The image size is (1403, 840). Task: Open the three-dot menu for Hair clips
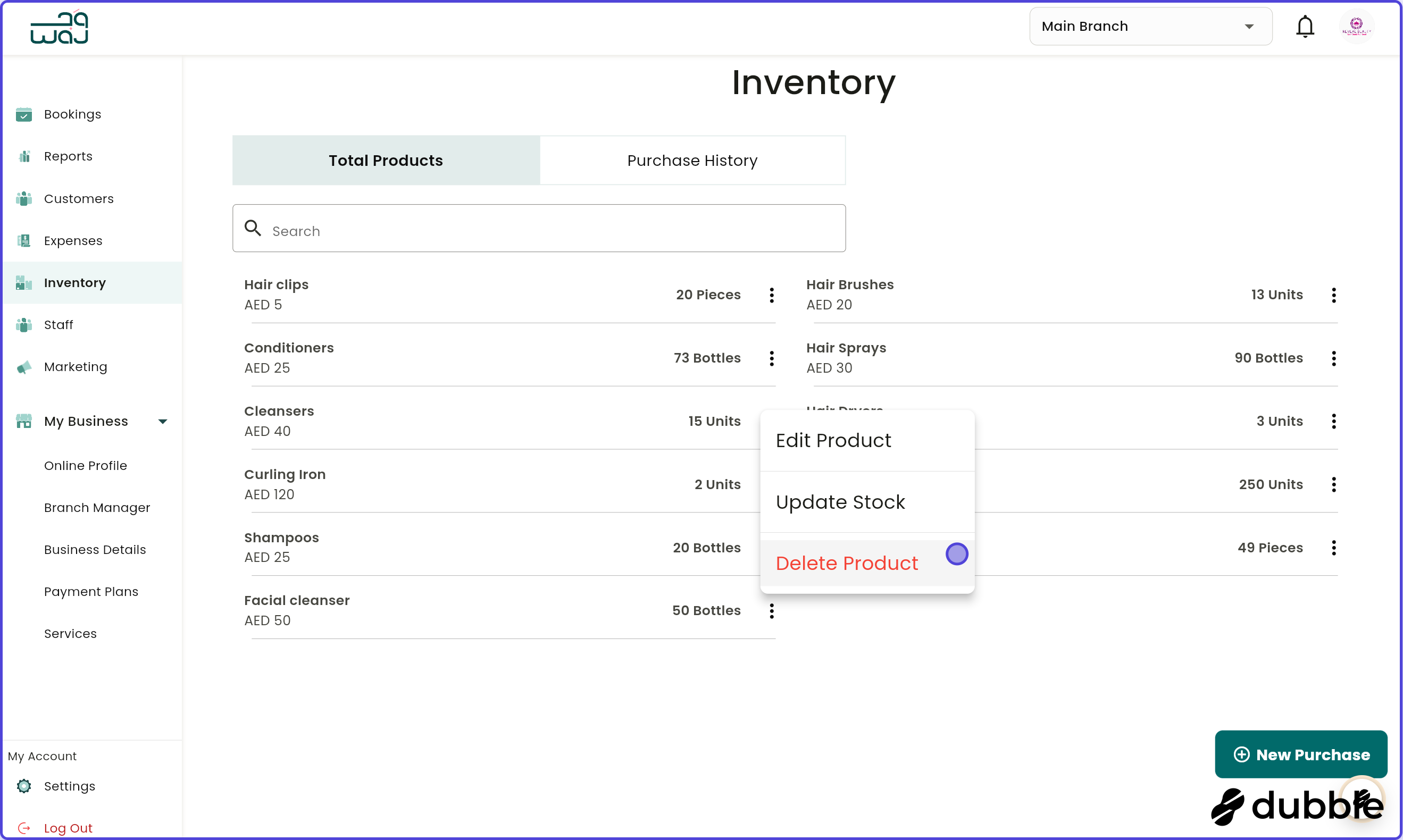coord(771,295)
